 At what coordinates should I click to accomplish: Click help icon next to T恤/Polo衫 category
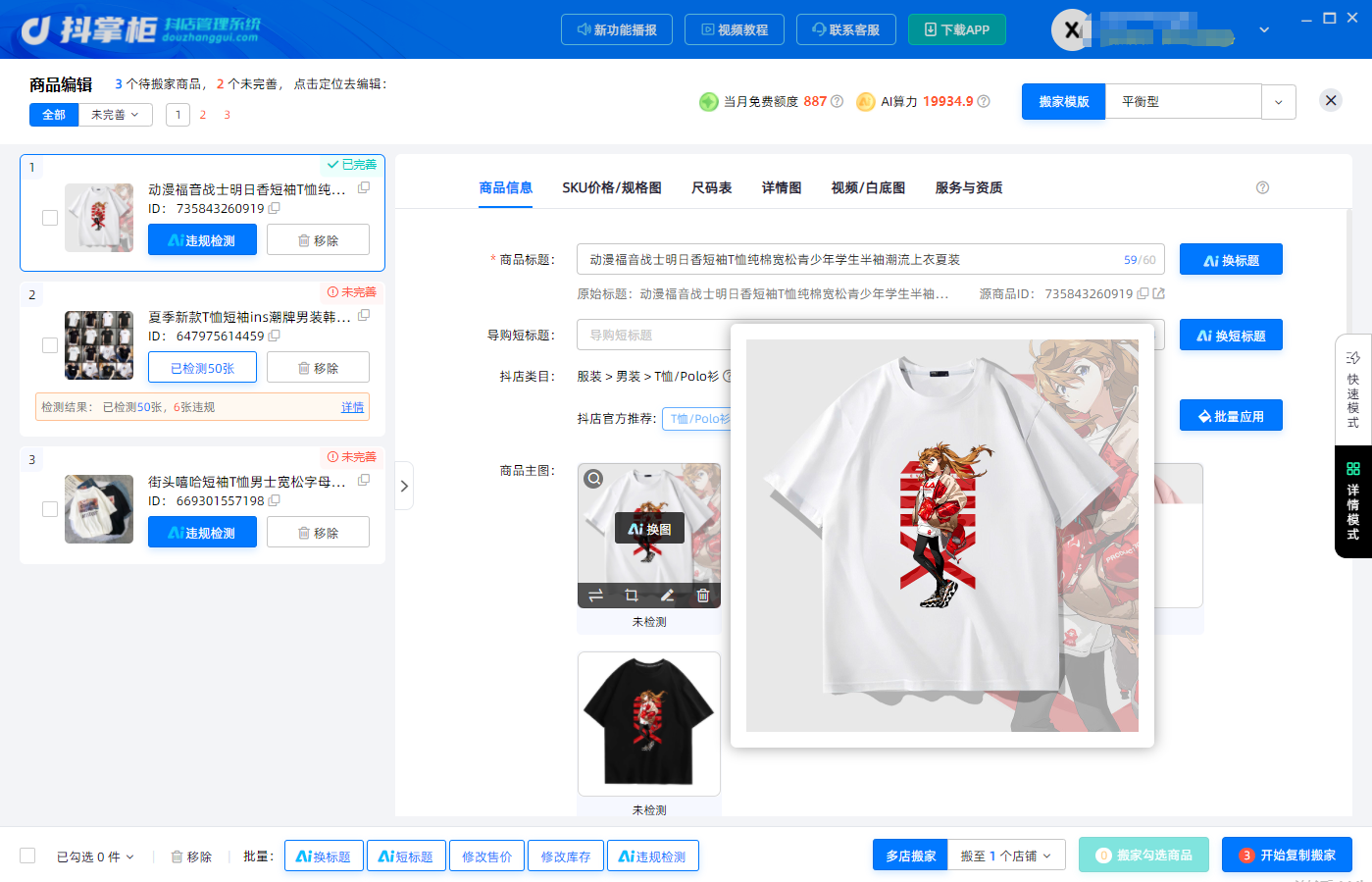[x=727, y=376]
